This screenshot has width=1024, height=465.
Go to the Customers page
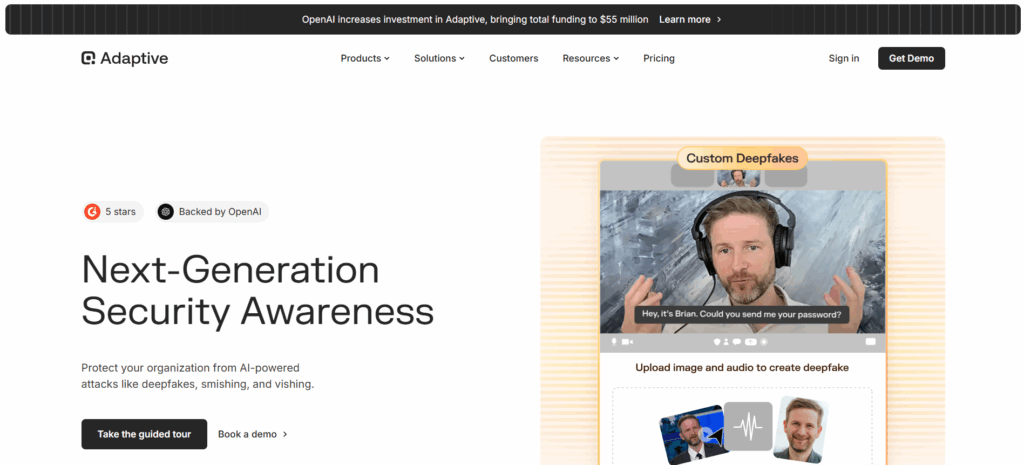[514, 58]
